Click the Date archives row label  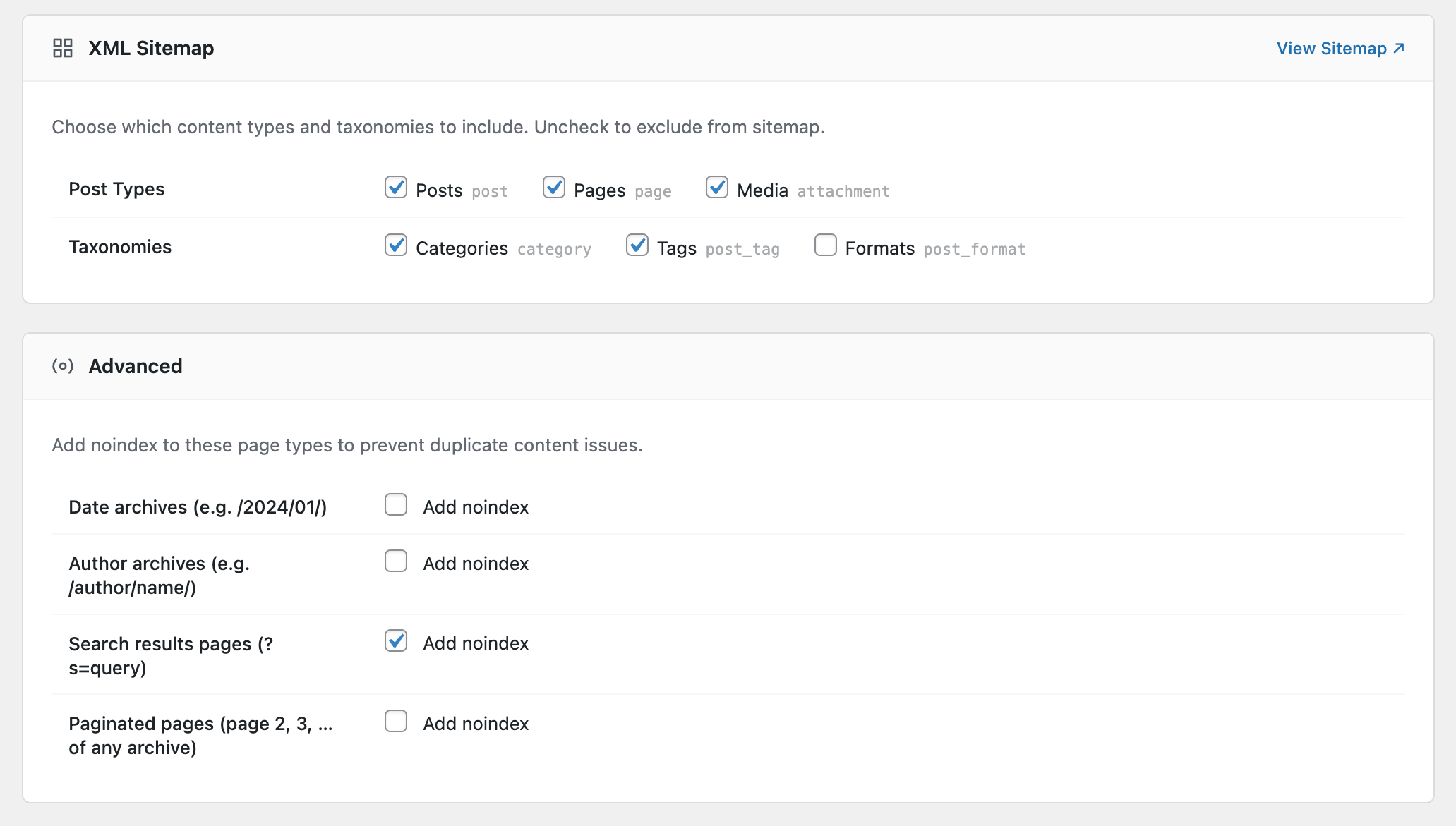pyautogui.click(x=198, y=507)
